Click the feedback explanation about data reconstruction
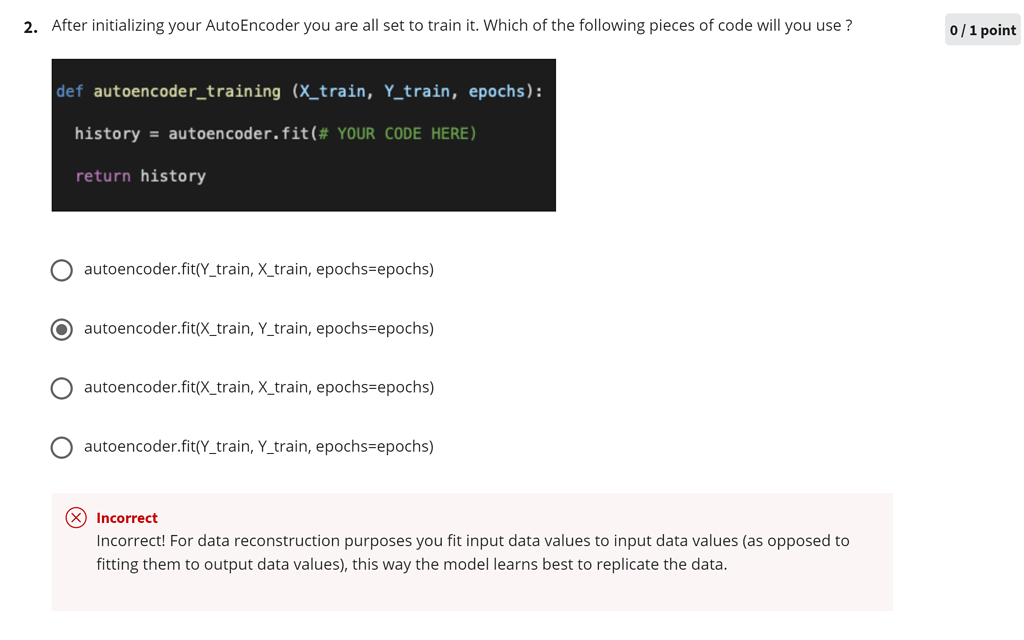1024x640 pixels. point(472,552)
